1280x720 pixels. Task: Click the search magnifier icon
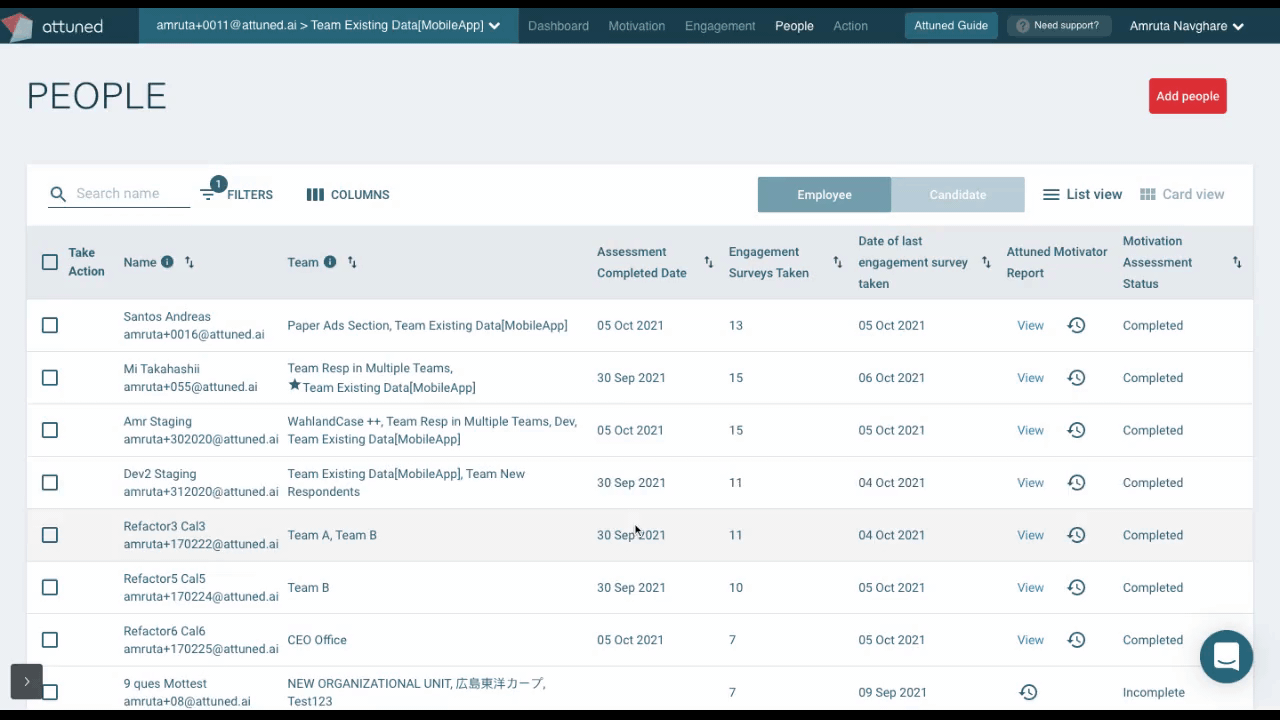[x=58, y=194]
